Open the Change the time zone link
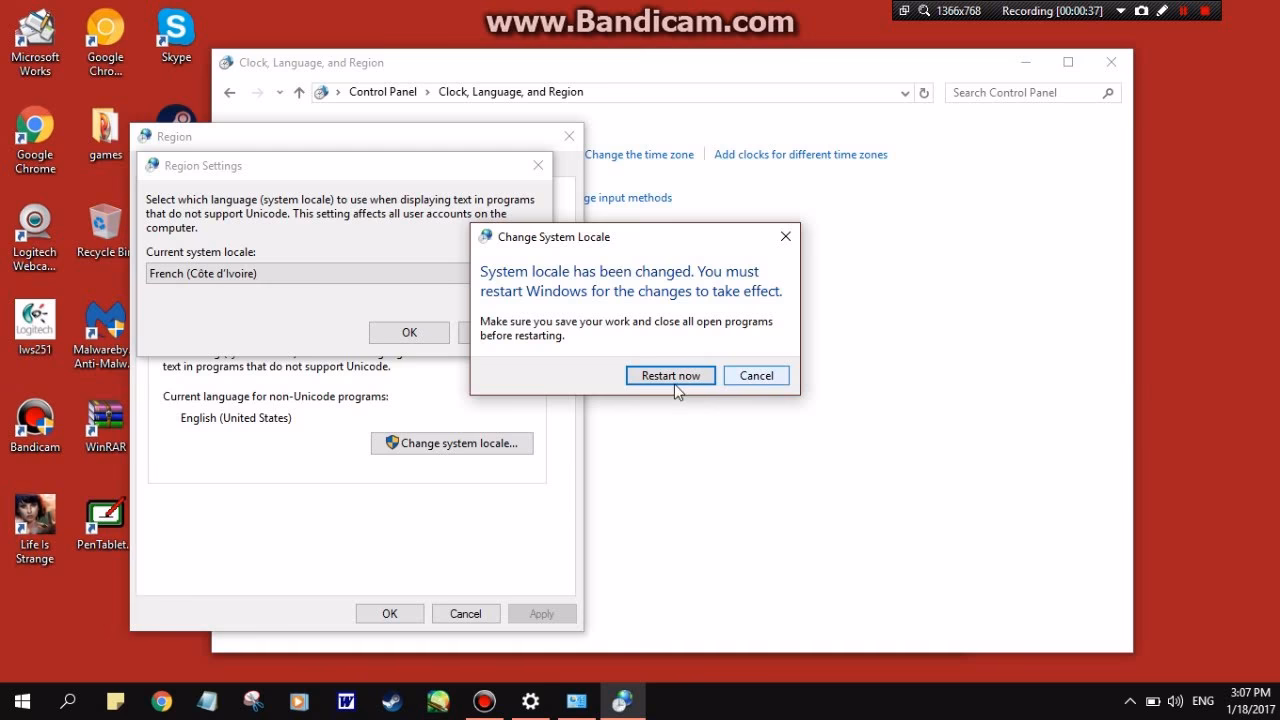 tap(639, 155)
